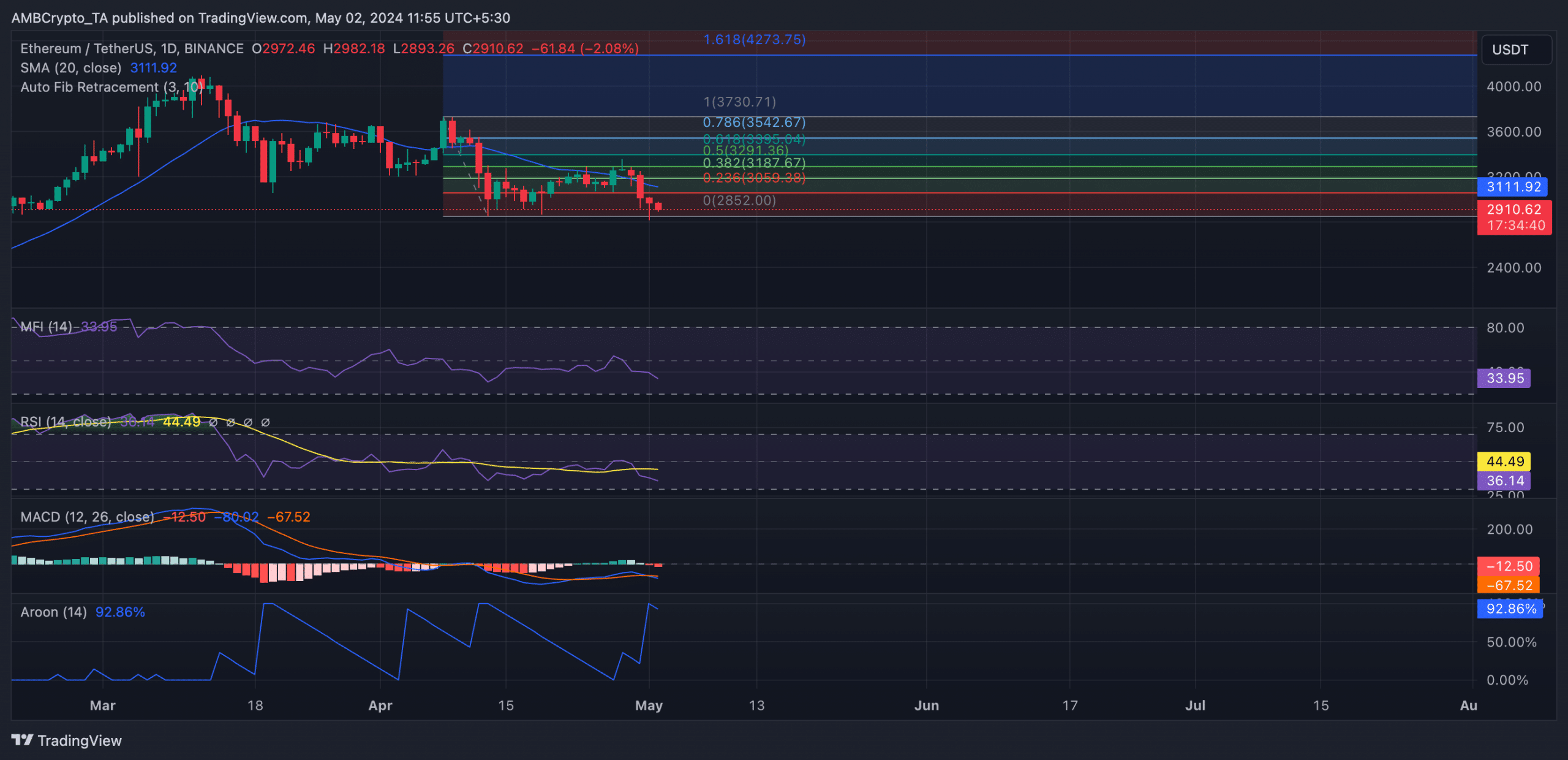Click the Apr label on time axis
Image resolution: width=1568 pixels, height=760 pixels.
[380, 705]
